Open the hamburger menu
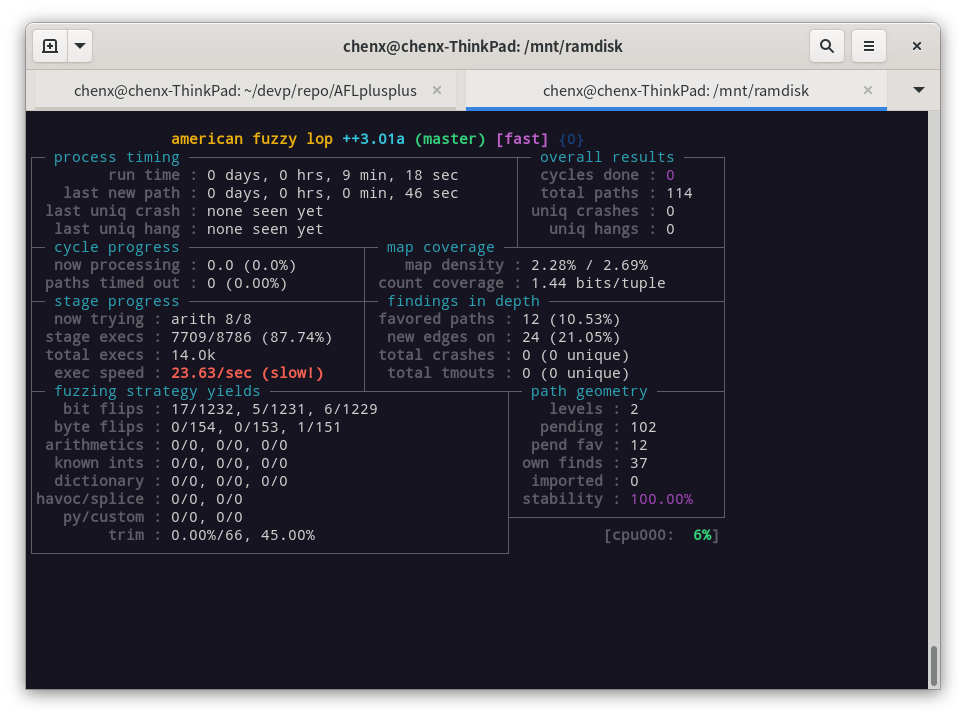 coord(869,46)
